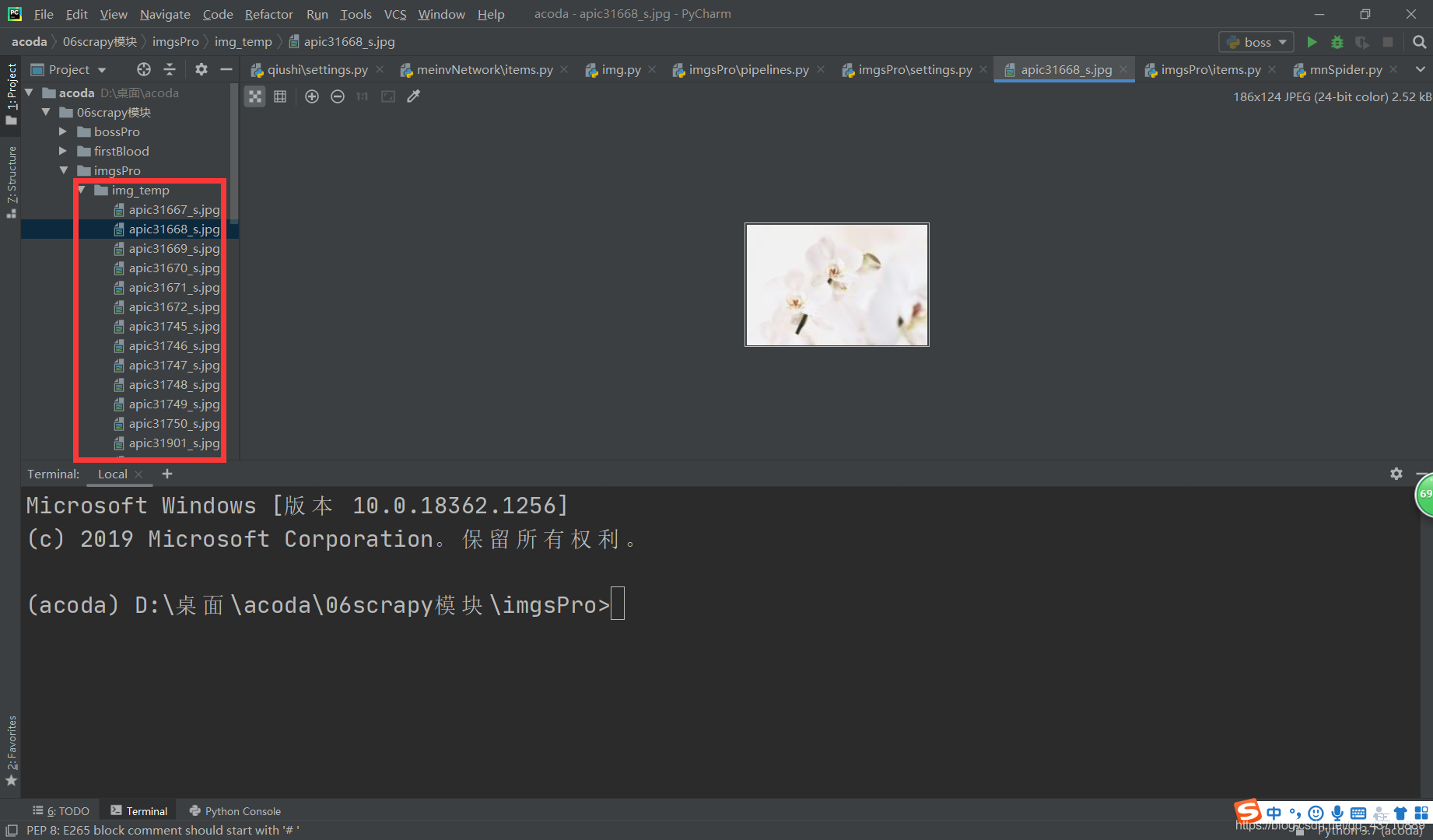This screenshot has height=840, width=1433.
Task: Run with coverage icon
Action: 1362,42
